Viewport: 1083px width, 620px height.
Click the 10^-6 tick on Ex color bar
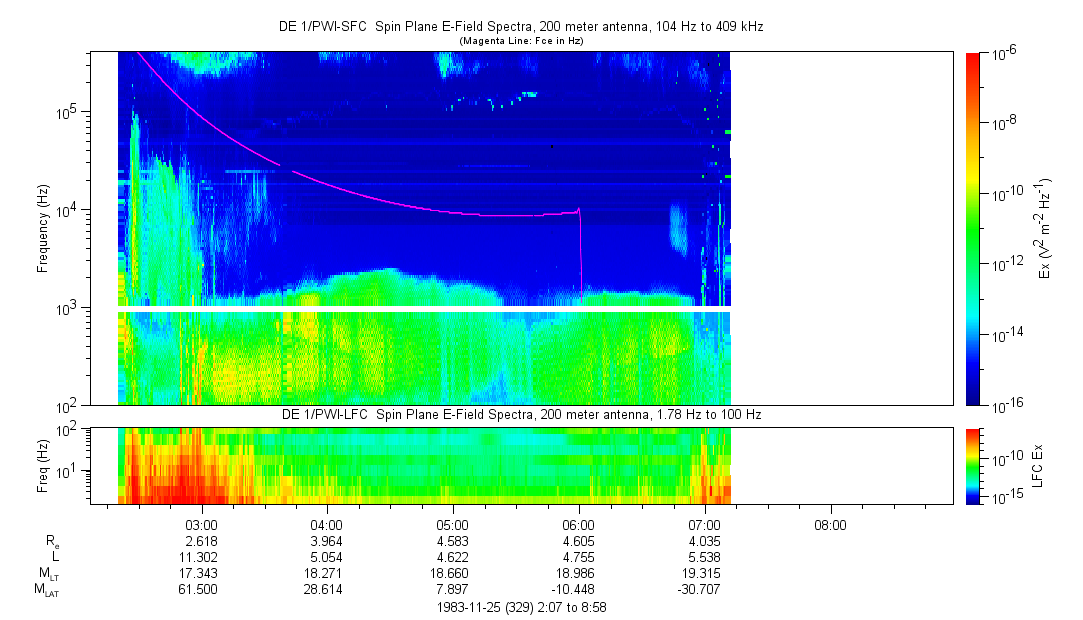tap(1005, 52)
